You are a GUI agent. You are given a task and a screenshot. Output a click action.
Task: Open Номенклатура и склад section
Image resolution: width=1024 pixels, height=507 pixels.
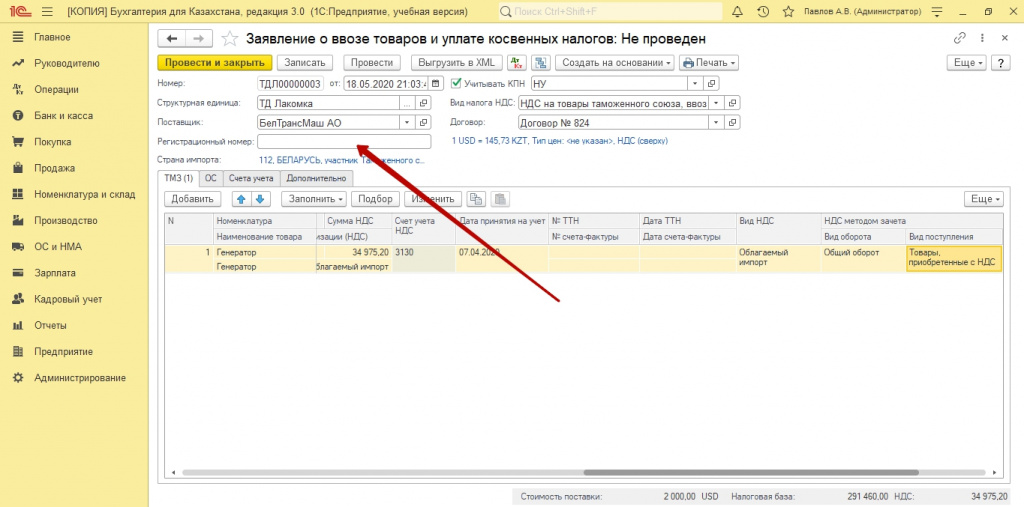tap(84, 194)
